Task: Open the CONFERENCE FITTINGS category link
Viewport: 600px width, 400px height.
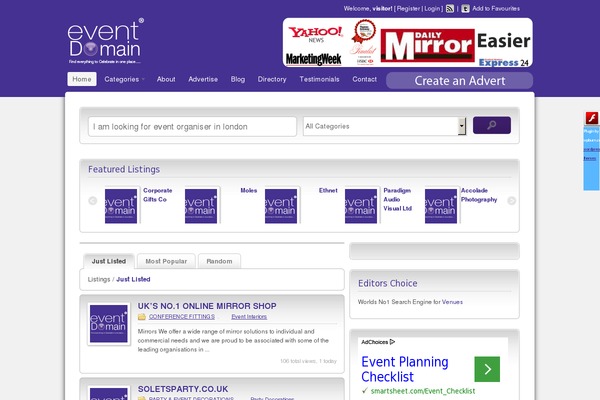Action: click(182, 317)
